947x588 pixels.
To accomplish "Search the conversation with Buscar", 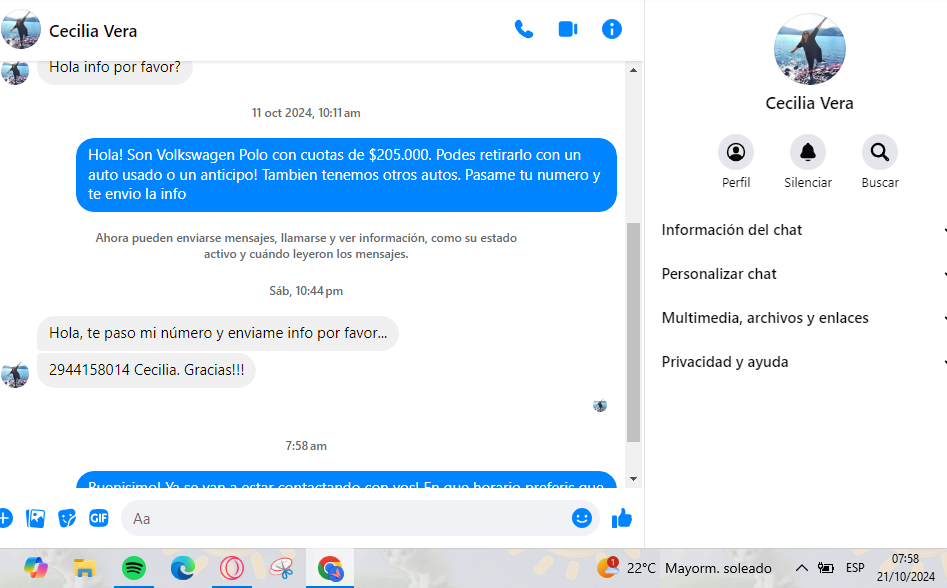I will tap(880, 153).
